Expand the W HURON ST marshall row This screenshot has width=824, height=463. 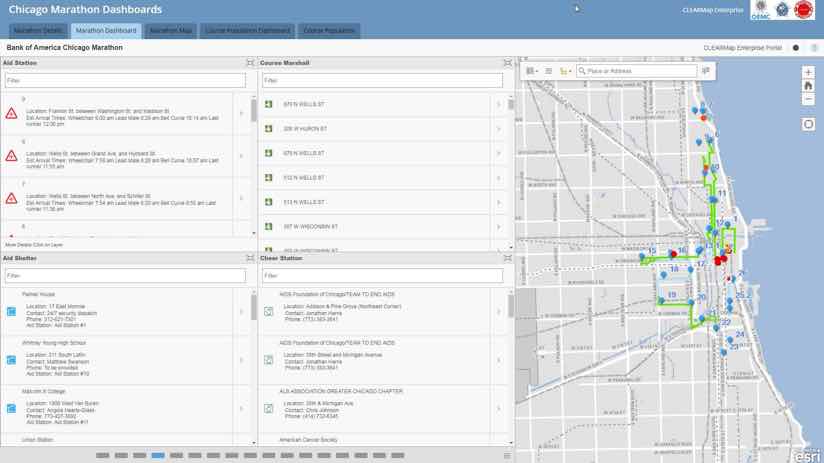pyautogui.click(x=499, y=129)
